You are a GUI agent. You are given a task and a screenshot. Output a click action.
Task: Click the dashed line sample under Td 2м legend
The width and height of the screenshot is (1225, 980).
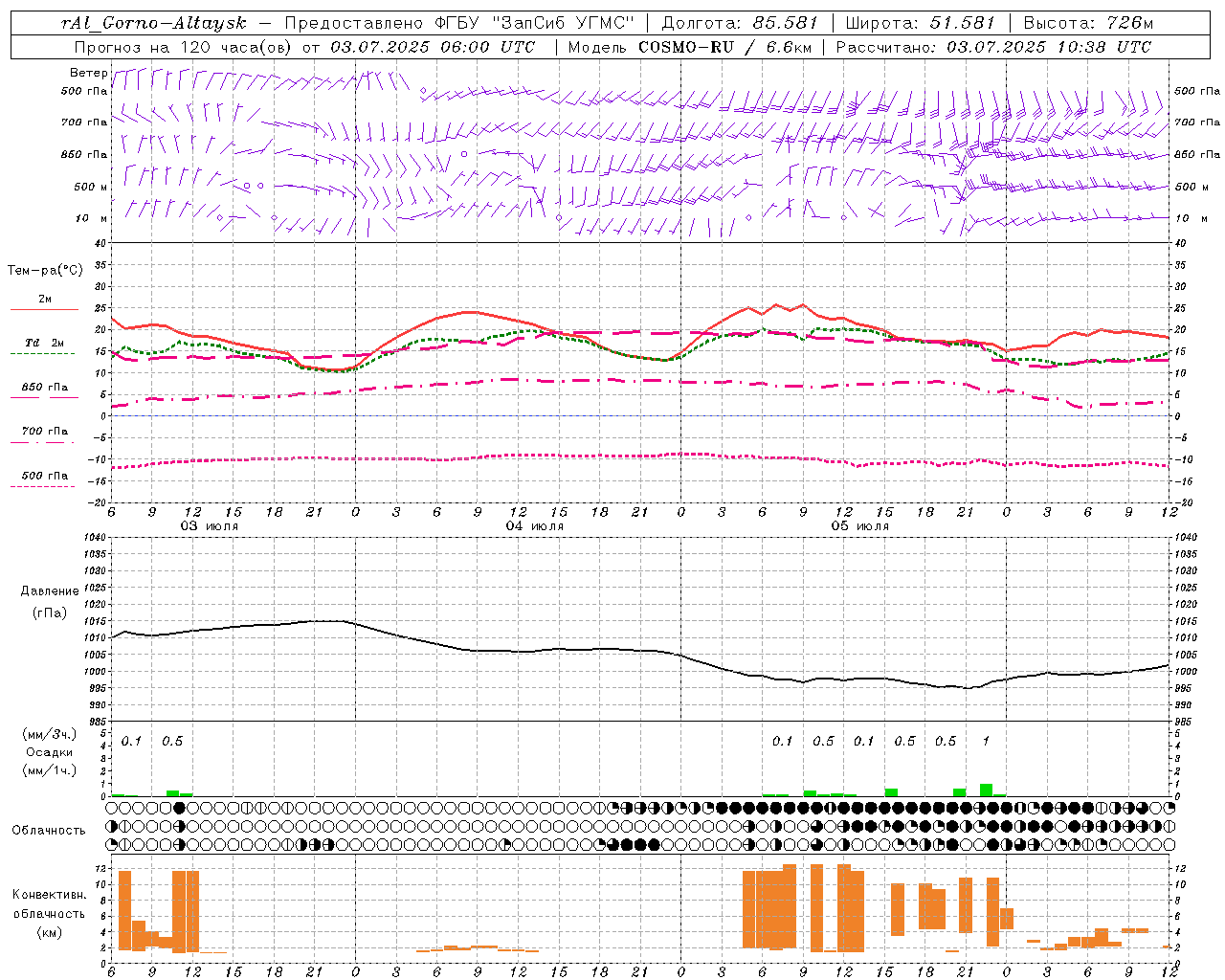coord(42,354)
